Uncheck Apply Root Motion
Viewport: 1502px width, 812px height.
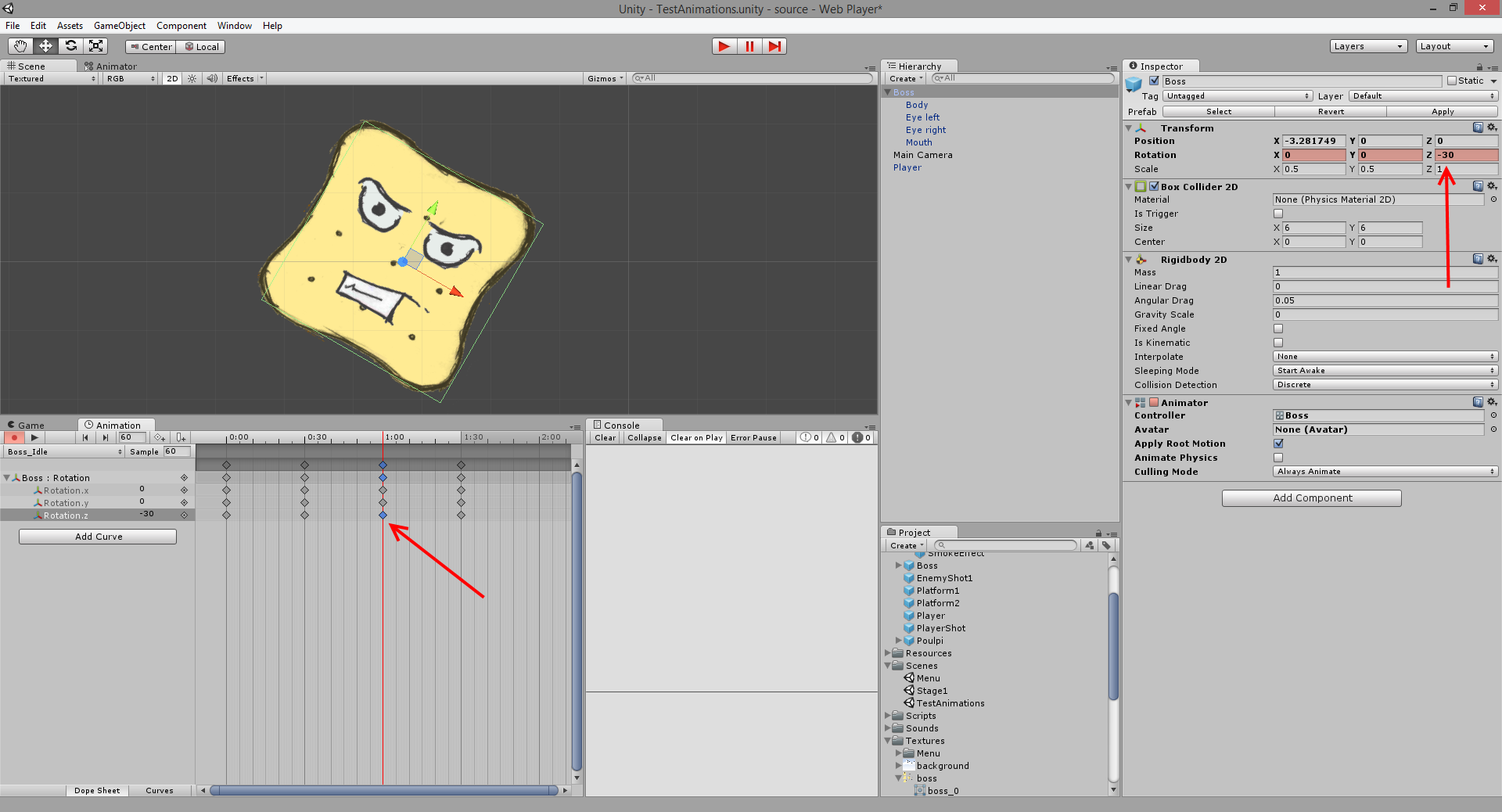coord(1278,444)
